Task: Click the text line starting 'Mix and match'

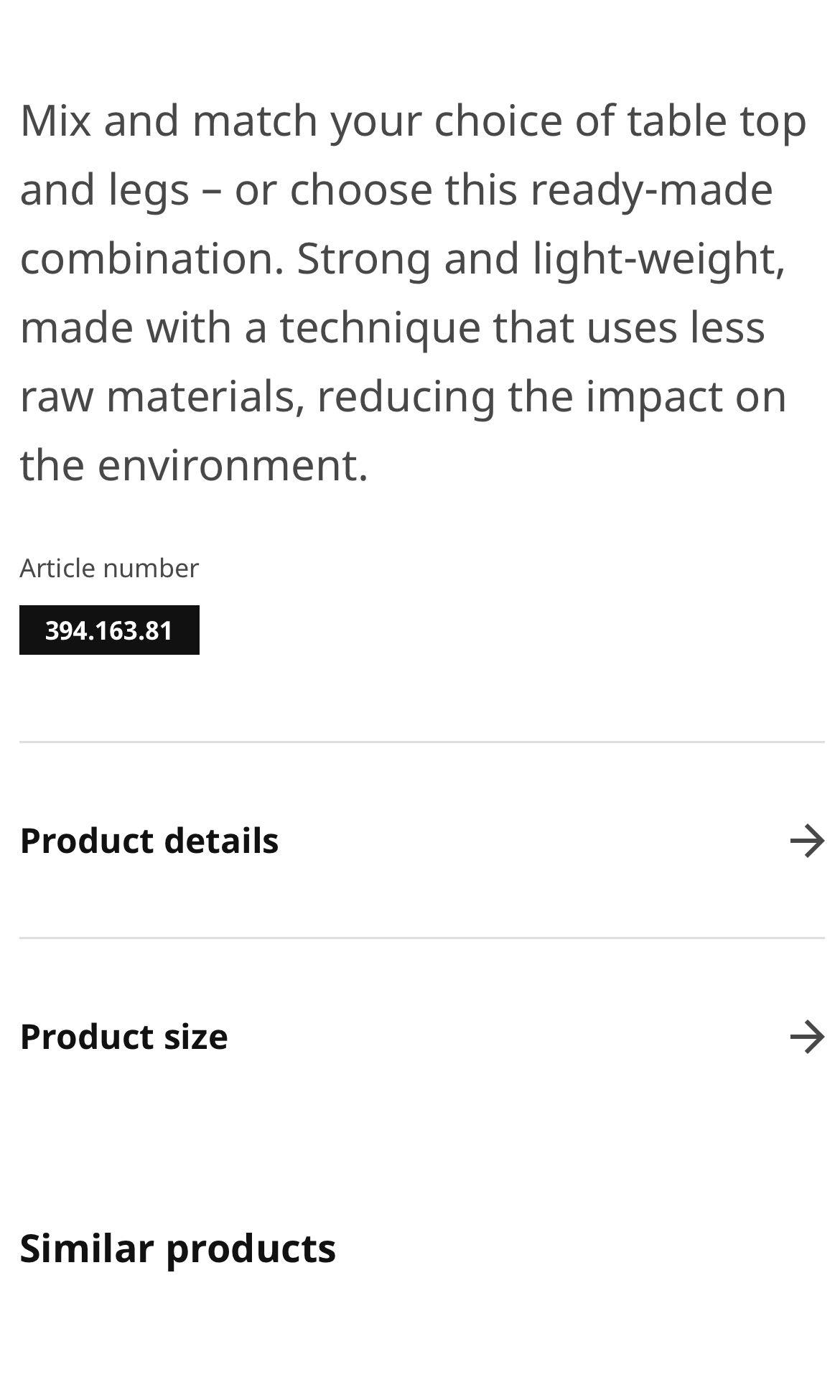Action: (x=413, y=121)
